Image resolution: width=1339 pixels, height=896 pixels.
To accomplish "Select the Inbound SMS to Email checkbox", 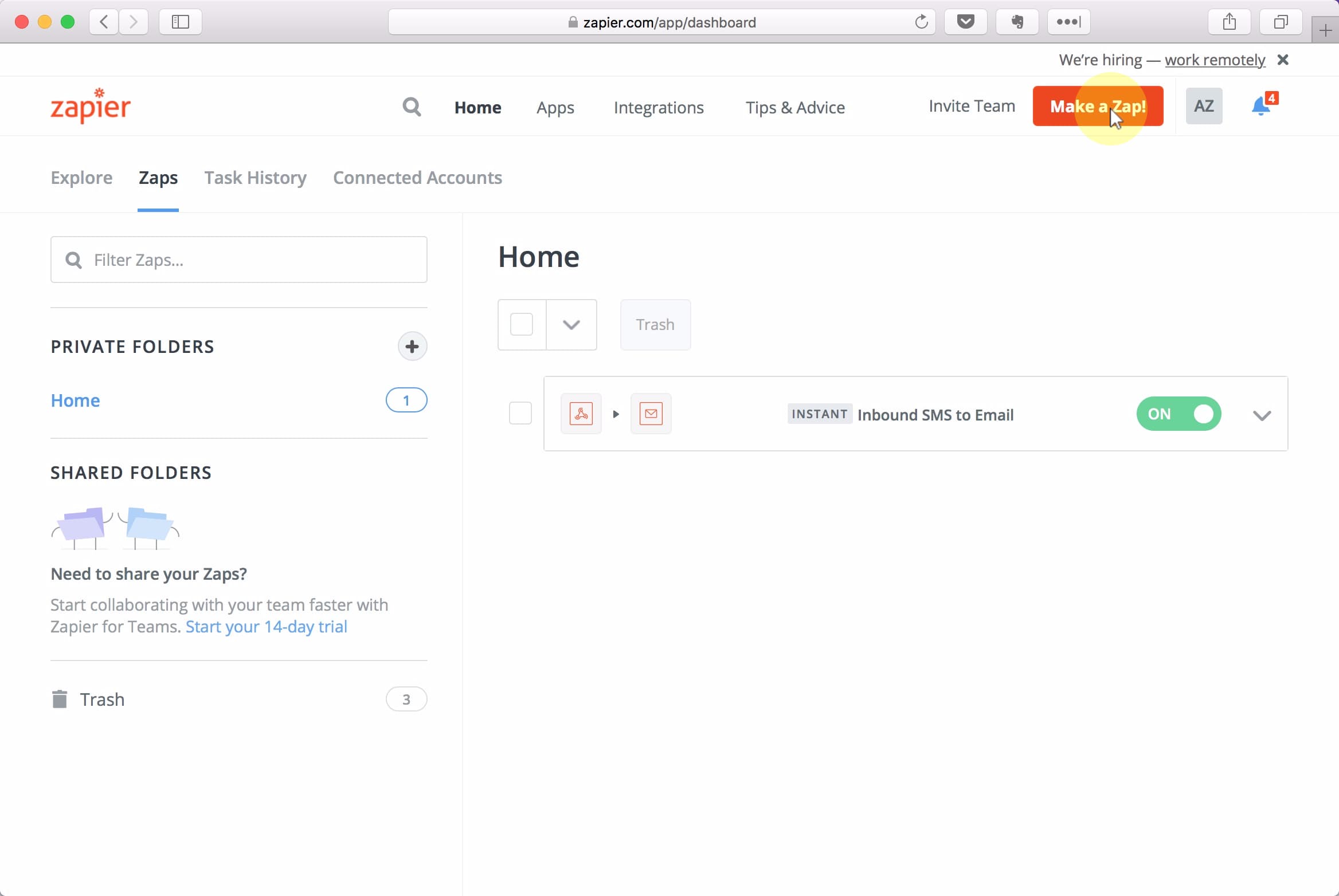I will [x=520, y=413].
